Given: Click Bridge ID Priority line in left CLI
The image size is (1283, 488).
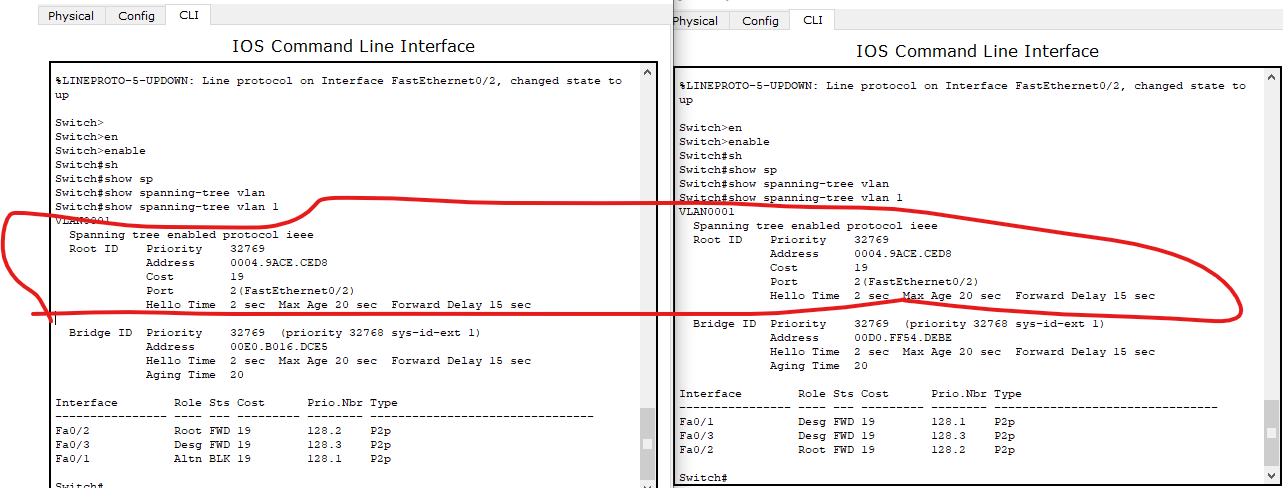Looking at the screenshot, I should click(x=275, y=333).
